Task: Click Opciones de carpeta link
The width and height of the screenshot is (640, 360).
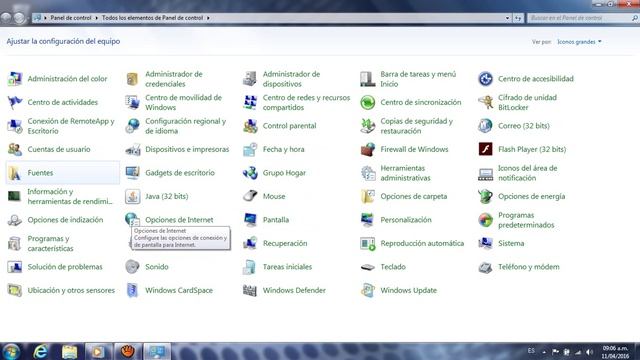Action: (x=413, y=196)
